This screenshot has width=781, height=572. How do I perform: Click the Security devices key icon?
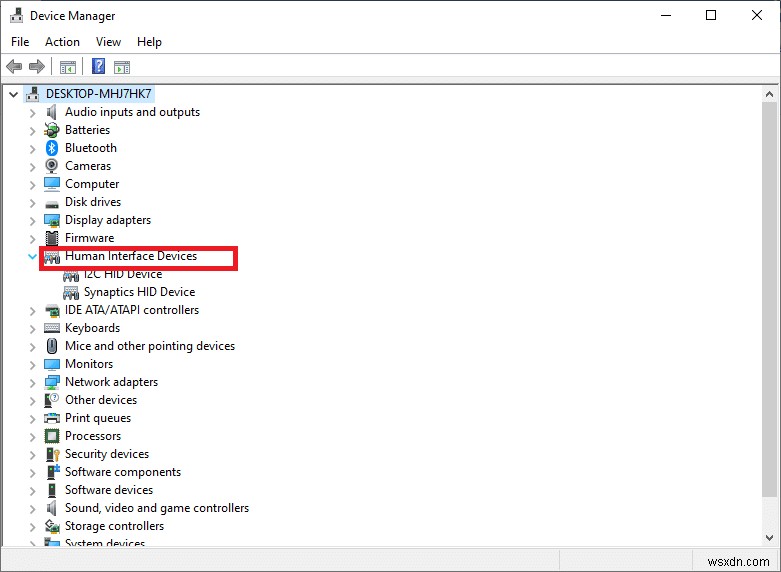(x=52, y=454)
